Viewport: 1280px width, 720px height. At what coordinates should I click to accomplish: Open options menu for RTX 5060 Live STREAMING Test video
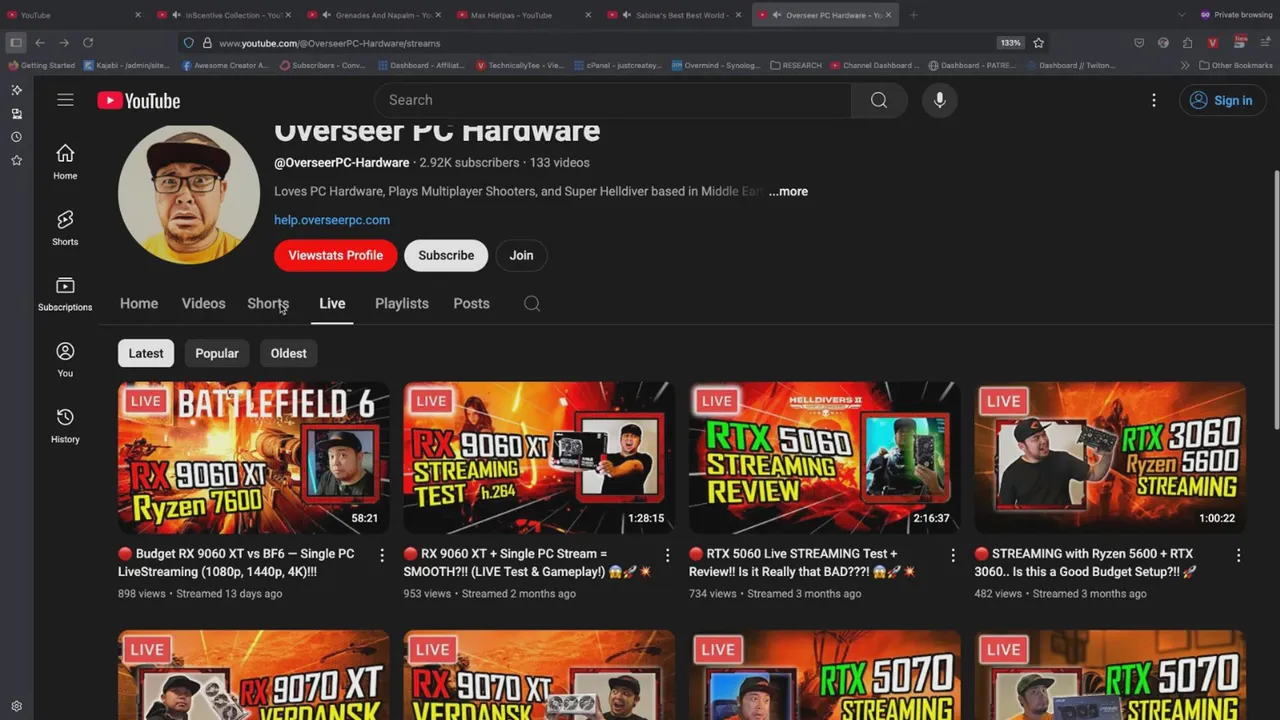[952, 555]
